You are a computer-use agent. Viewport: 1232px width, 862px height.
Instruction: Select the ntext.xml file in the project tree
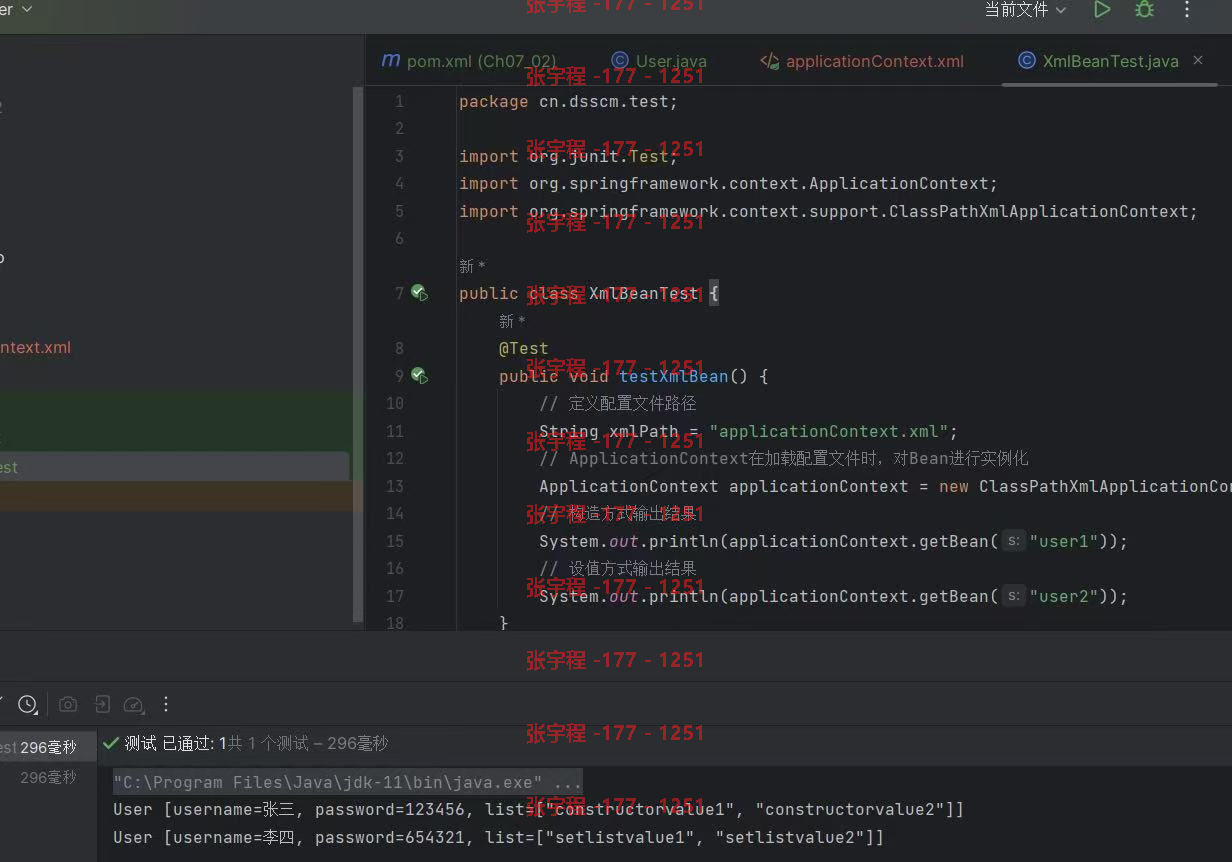tap(35, 348)
